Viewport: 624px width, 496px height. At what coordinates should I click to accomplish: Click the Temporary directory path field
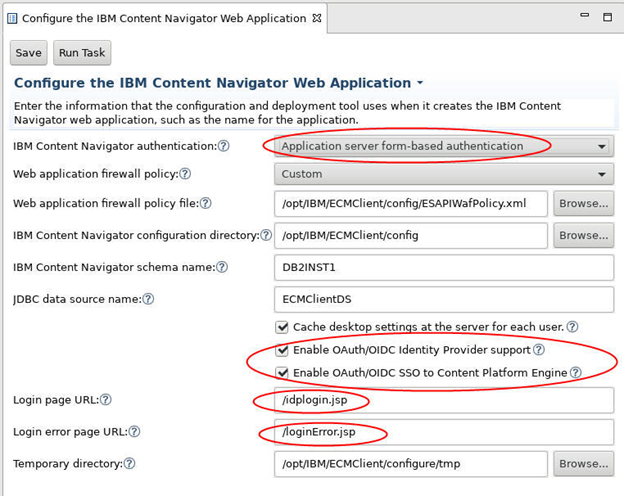(411, 464)
